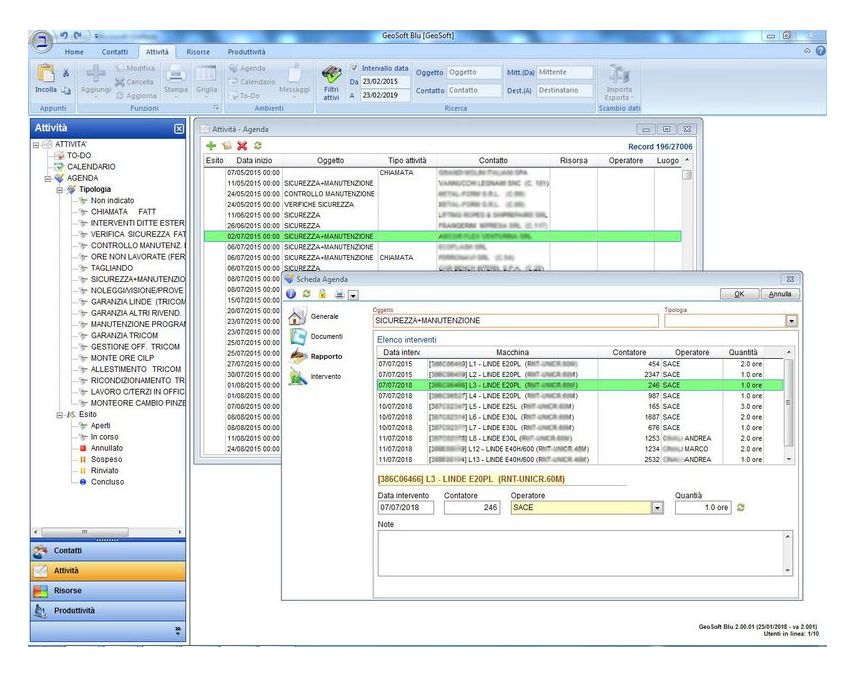Click the Oggetto search field in the ribbon

click(473, 73)
